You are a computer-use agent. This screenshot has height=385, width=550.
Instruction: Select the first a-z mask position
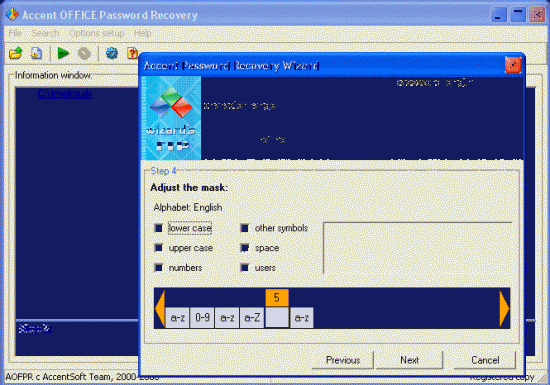coord(177,318)
